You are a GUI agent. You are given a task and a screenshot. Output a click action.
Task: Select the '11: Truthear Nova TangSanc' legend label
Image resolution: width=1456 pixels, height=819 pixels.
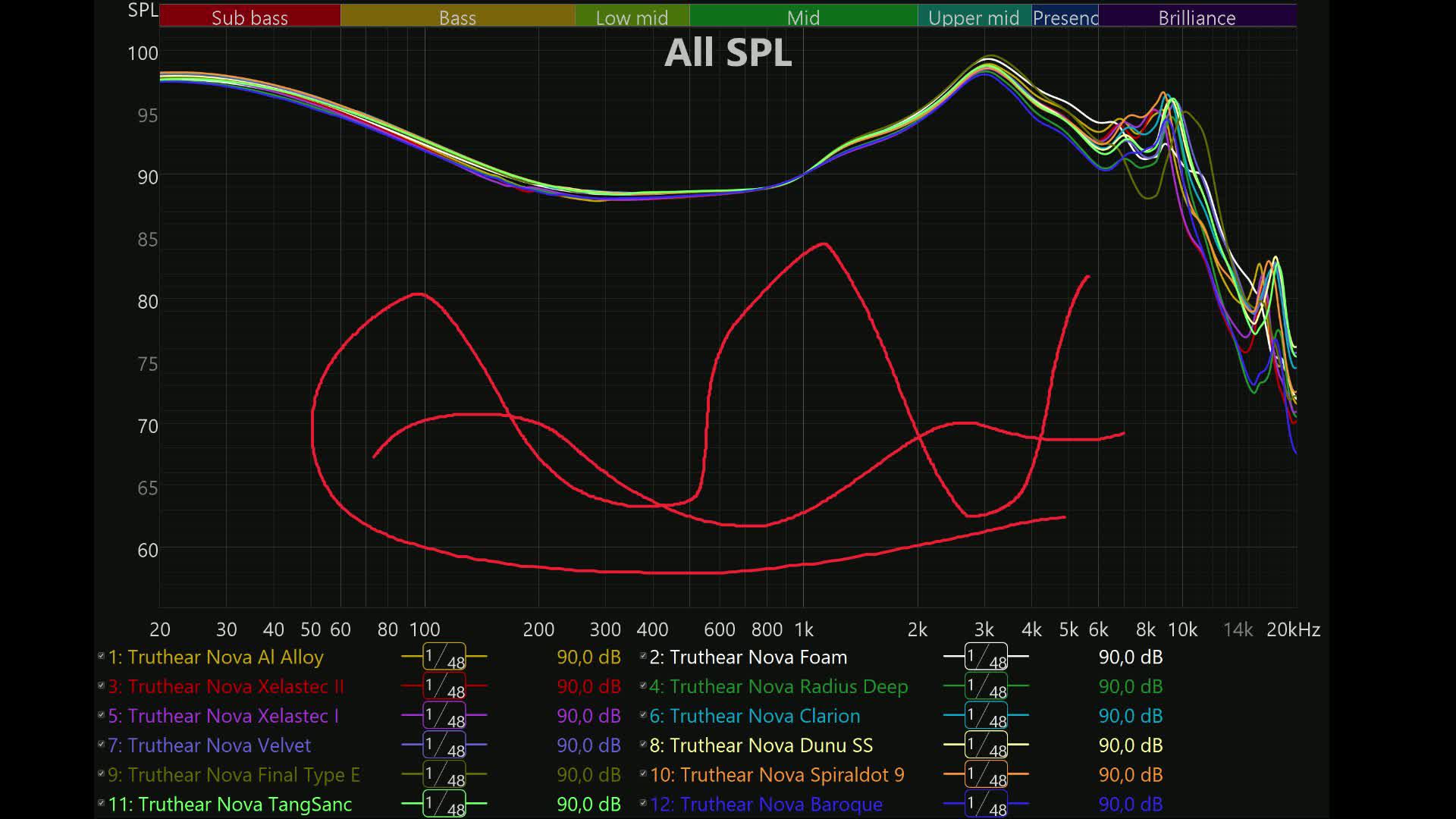[x=231, y=804]
